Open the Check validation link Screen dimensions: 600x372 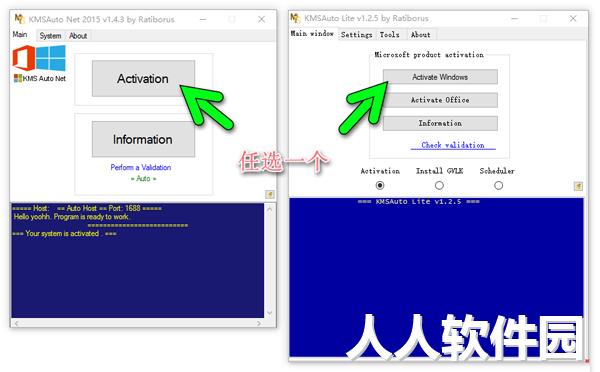453,145
